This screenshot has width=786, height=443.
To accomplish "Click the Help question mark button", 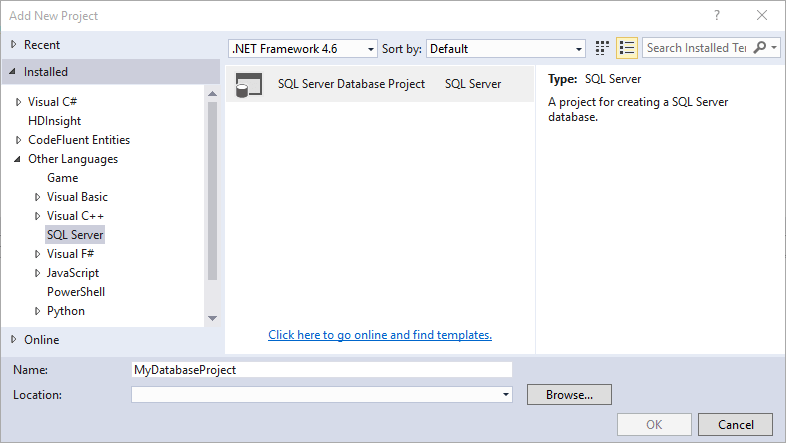I will click(717, 16).
